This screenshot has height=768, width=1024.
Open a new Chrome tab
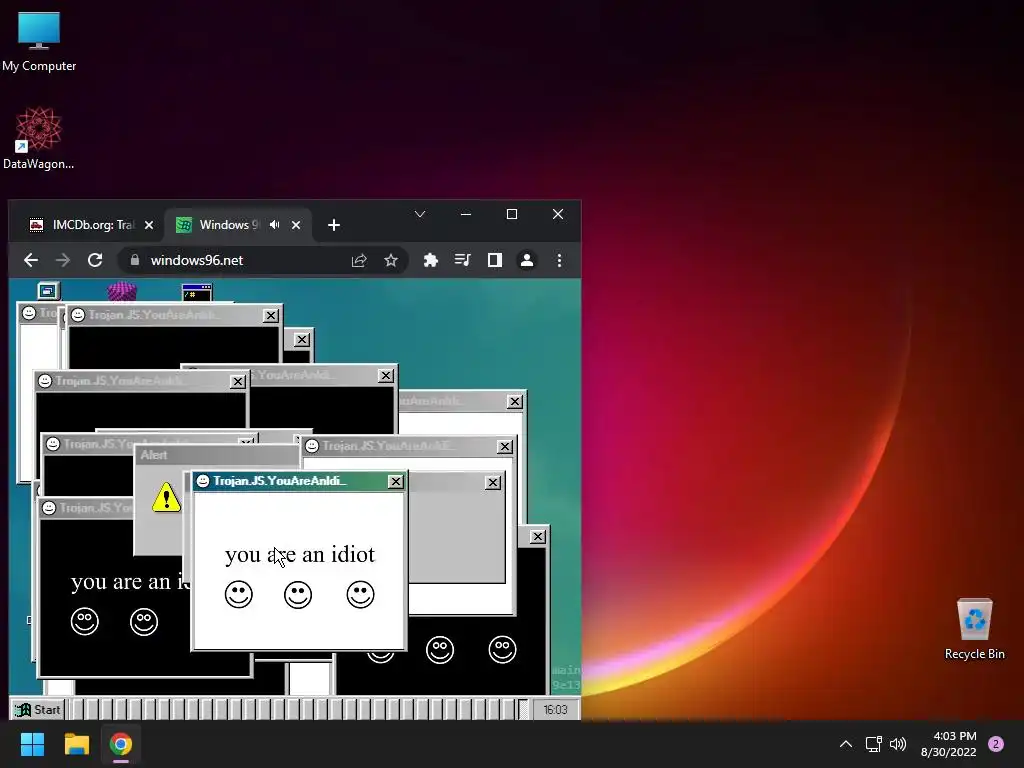334,225
